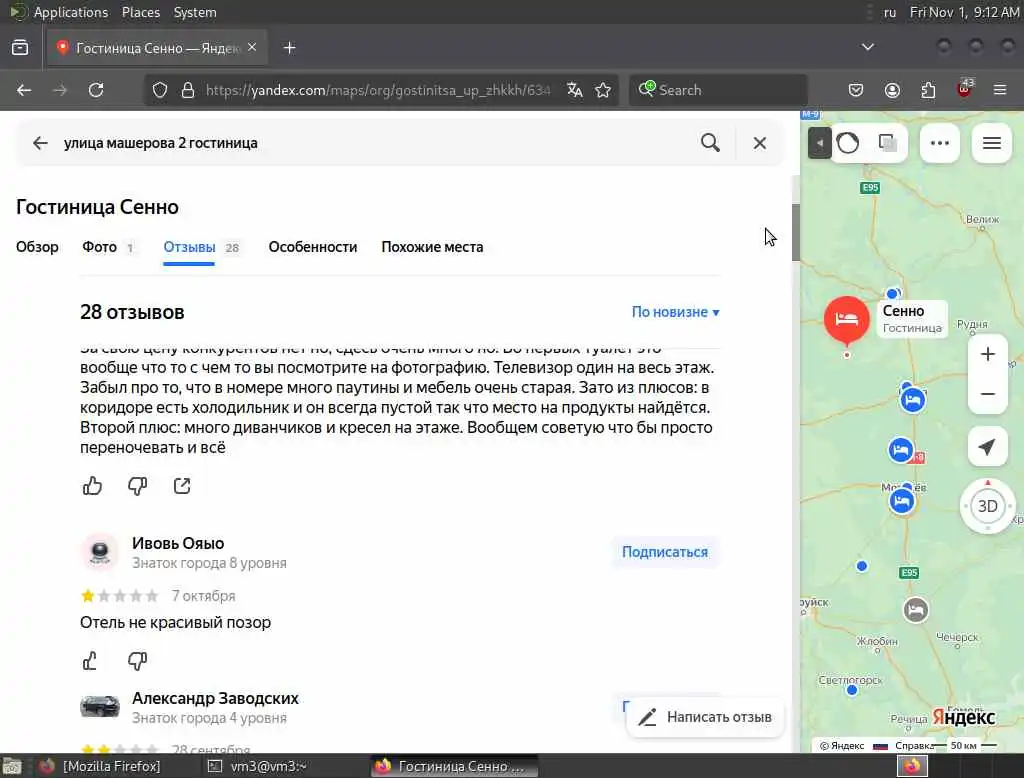Open the red extension badge icon
Screen dimensions: 1024x778
[x=965, y=89]
